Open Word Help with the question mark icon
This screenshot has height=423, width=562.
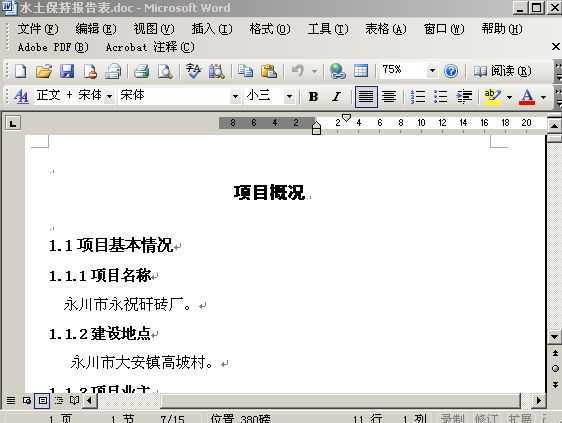click(451, 71)
